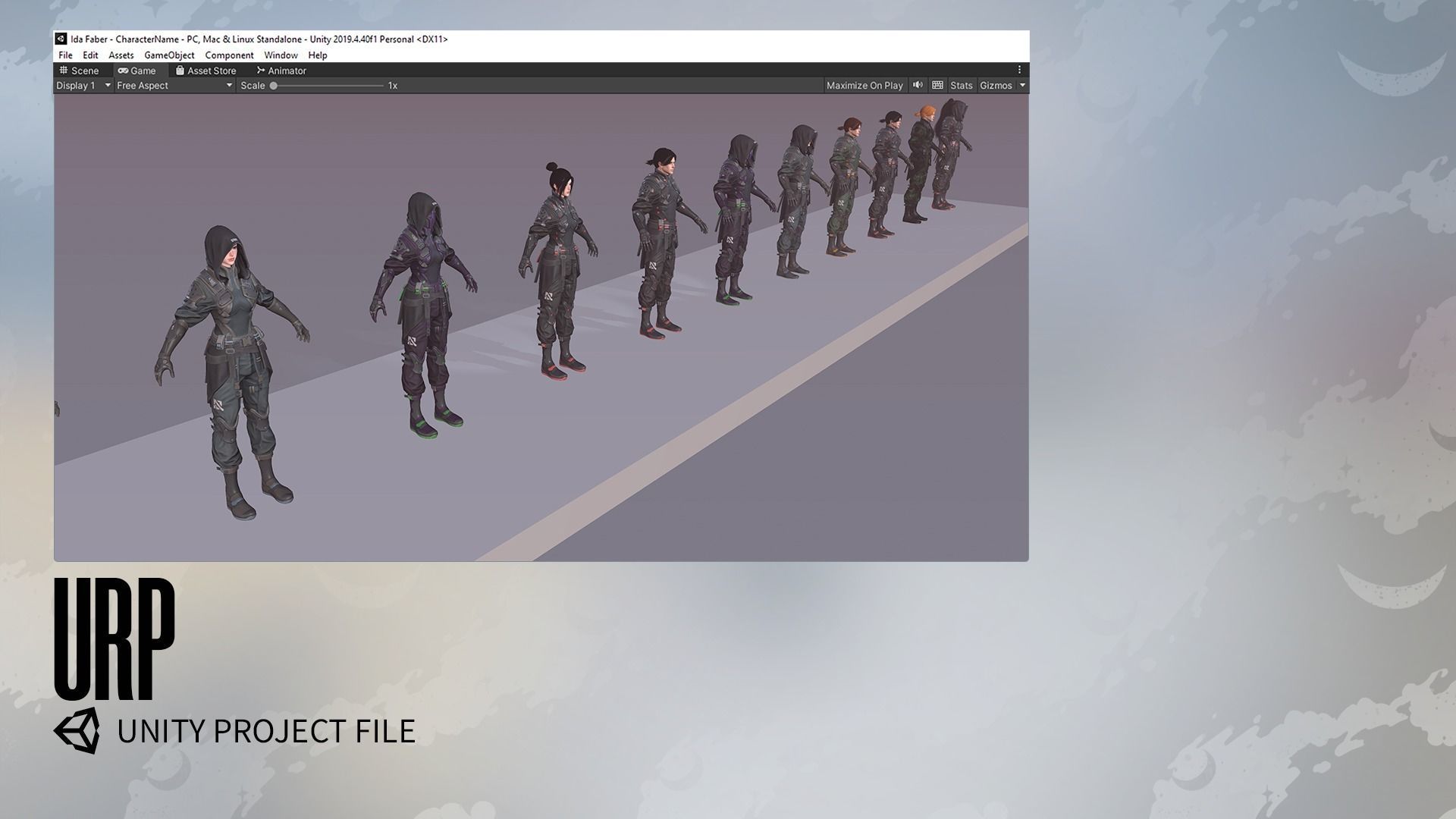Open the Assets menu
The width and height of the screenshot is (1456, 819).
pyautogui.click(x=121, y=55)
